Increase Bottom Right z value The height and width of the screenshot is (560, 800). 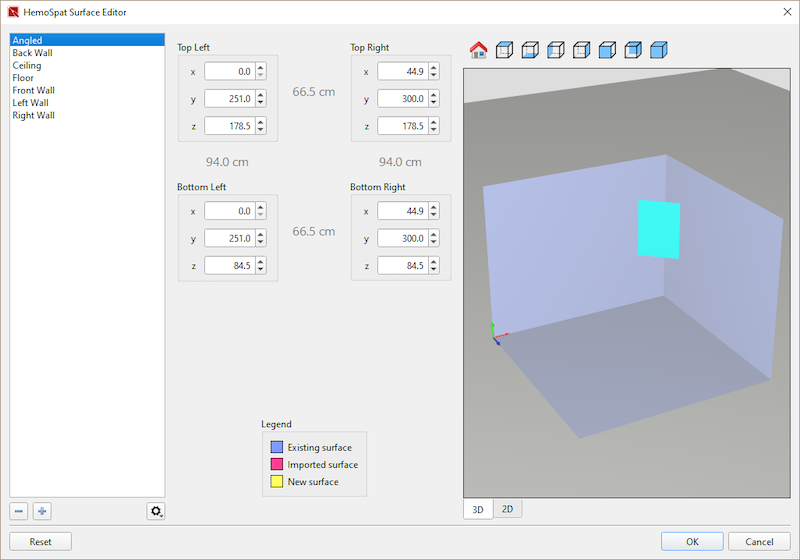[434, 262]
